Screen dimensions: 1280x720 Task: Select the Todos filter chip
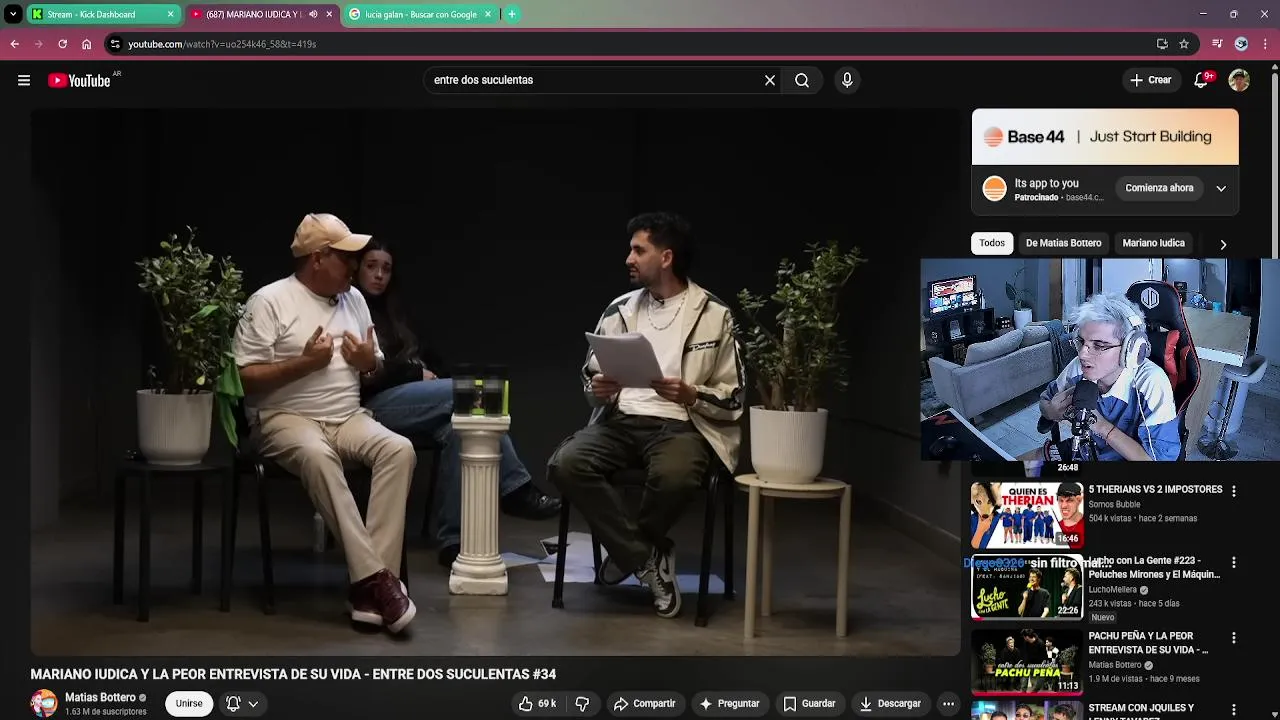click(x=992, y=243)
